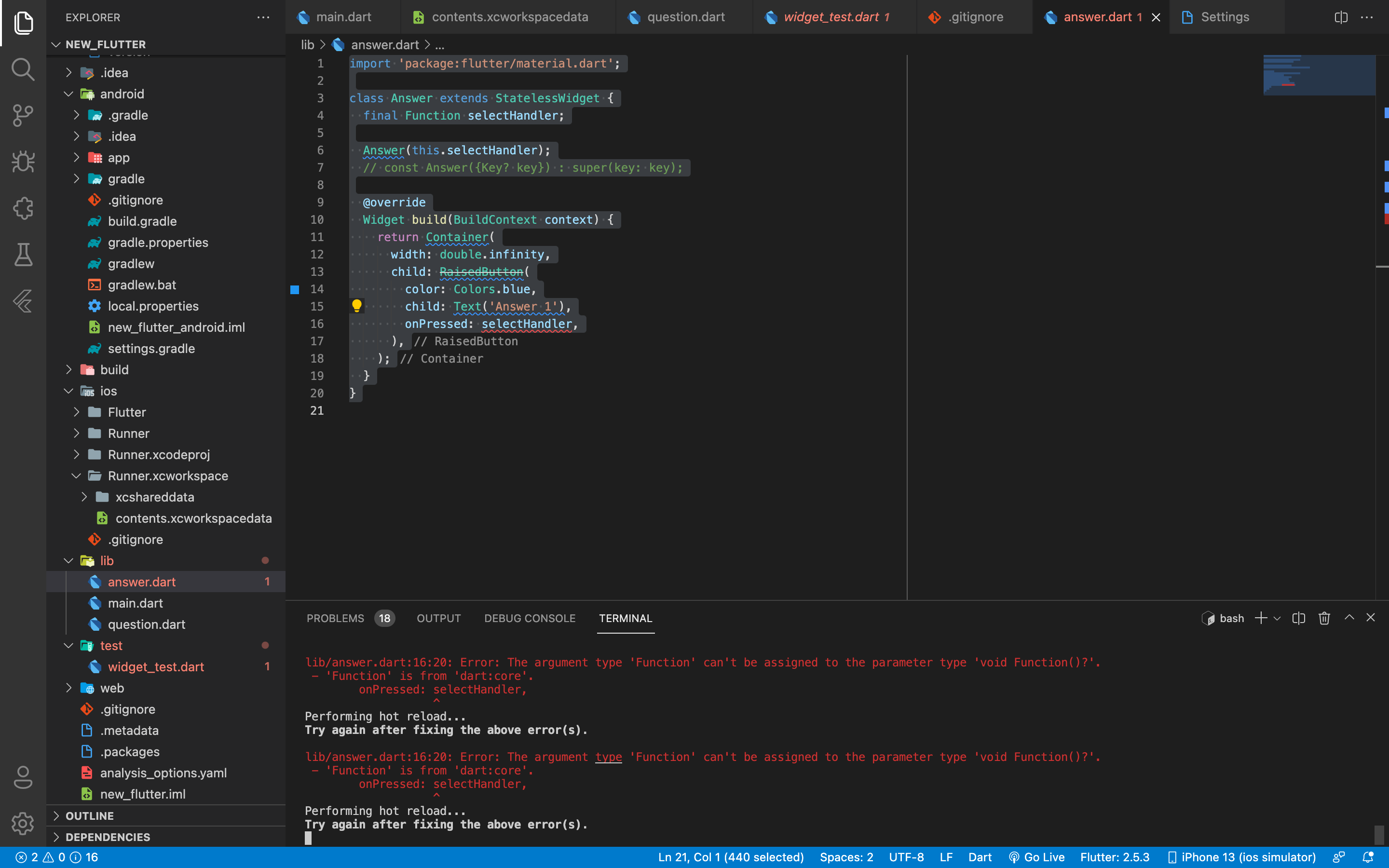The height and width of the screenshot is (868, 1389).
Task: Expand the DEPENDENCIES section
Action: tap(166, 837)
